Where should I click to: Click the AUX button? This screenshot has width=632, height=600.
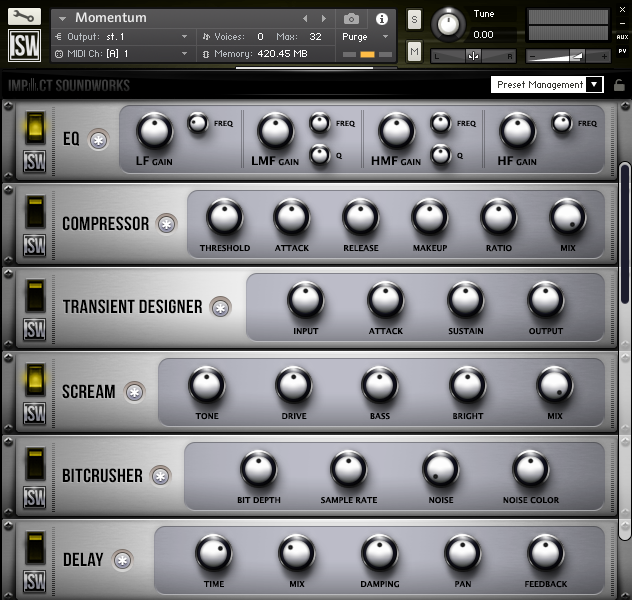click(x=622, y=37)
